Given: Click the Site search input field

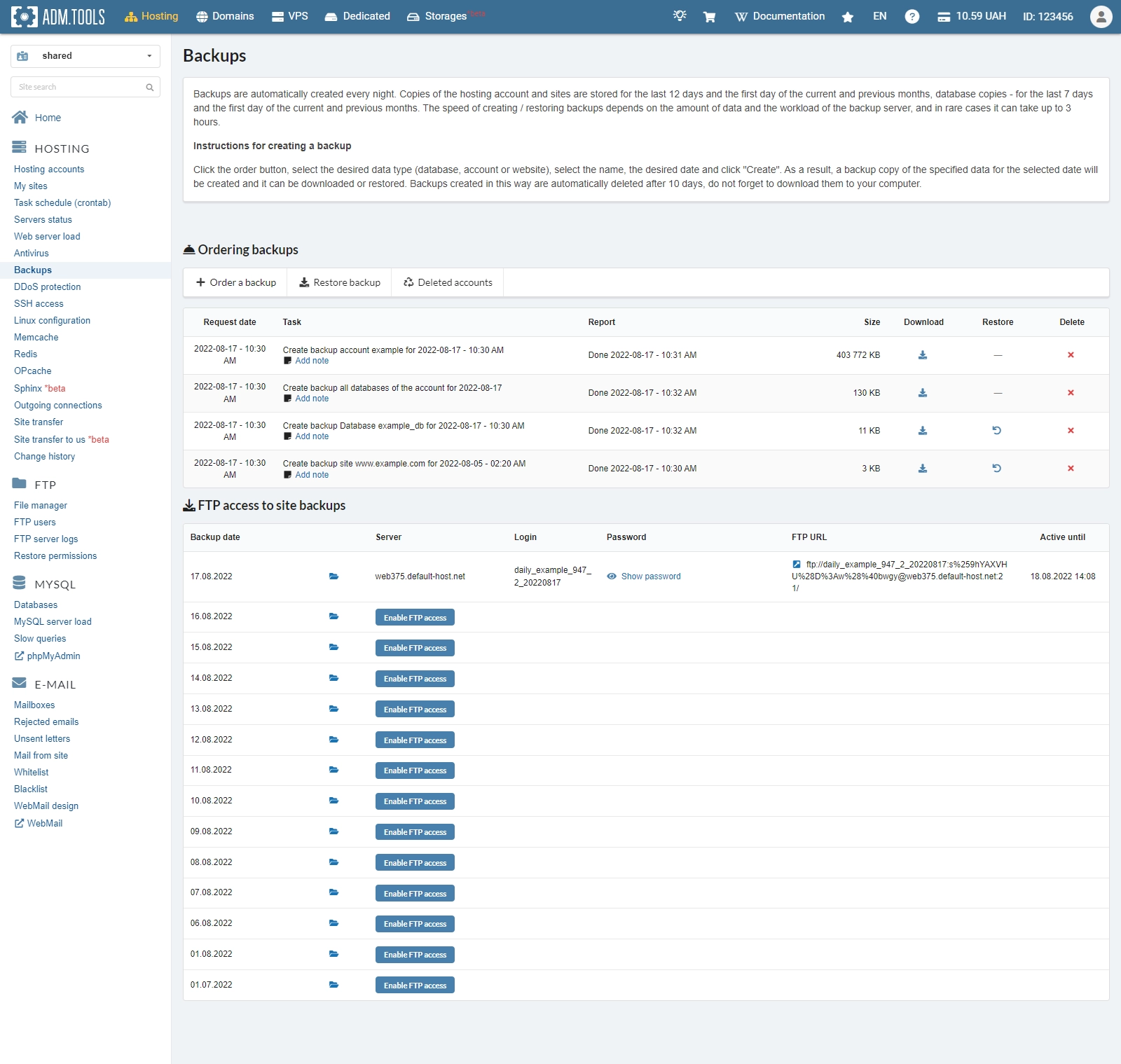Looking at the screenshot, I should [78, 87].
